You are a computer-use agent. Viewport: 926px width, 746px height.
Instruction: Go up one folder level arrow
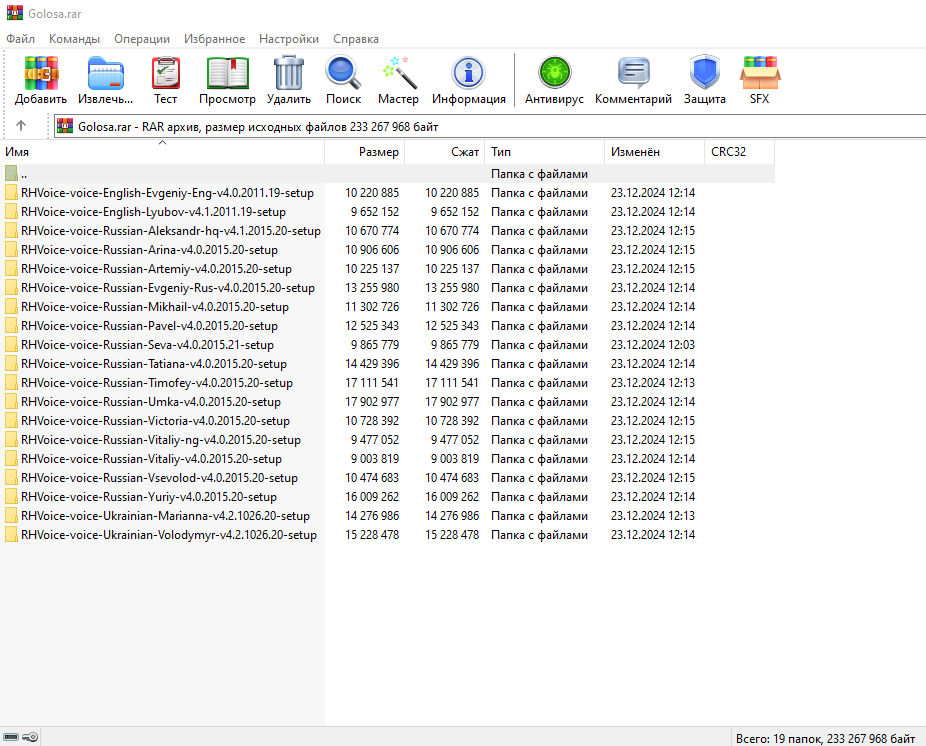[x=21, y=126]
